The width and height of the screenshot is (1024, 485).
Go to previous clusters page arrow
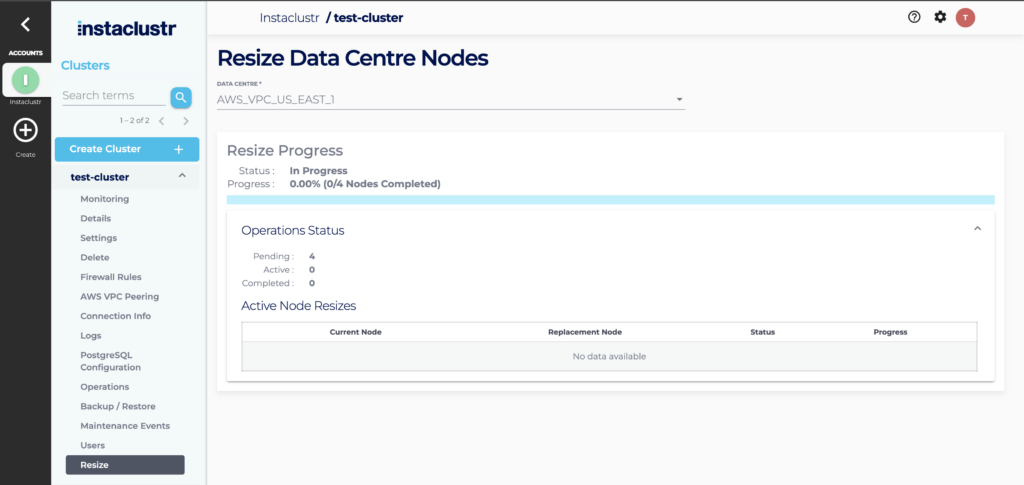click(x=162, y=121)
